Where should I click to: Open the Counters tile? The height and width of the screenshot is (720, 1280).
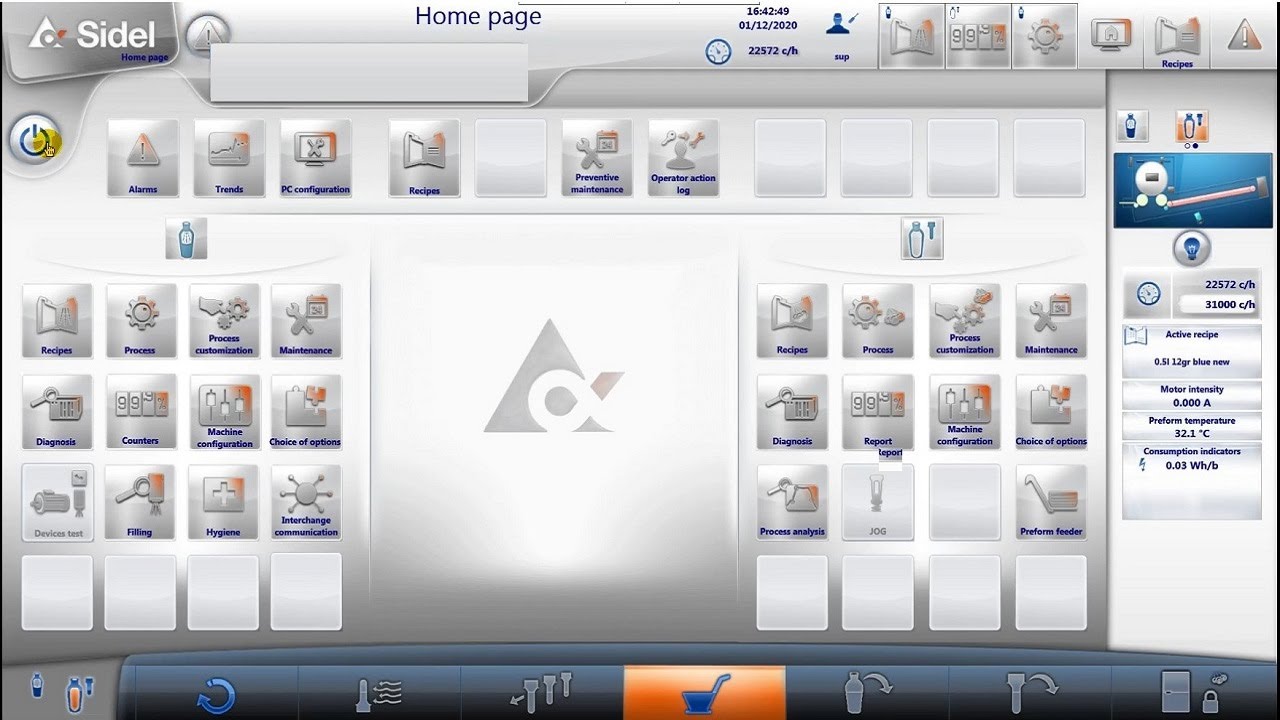tap(140, 412)
